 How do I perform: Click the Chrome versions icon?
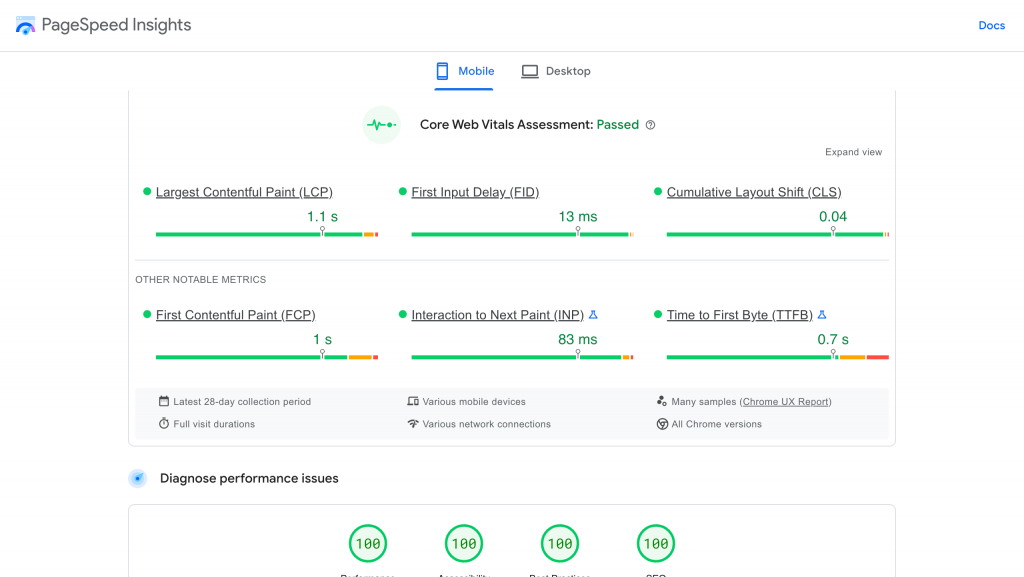tap(662, 424)
